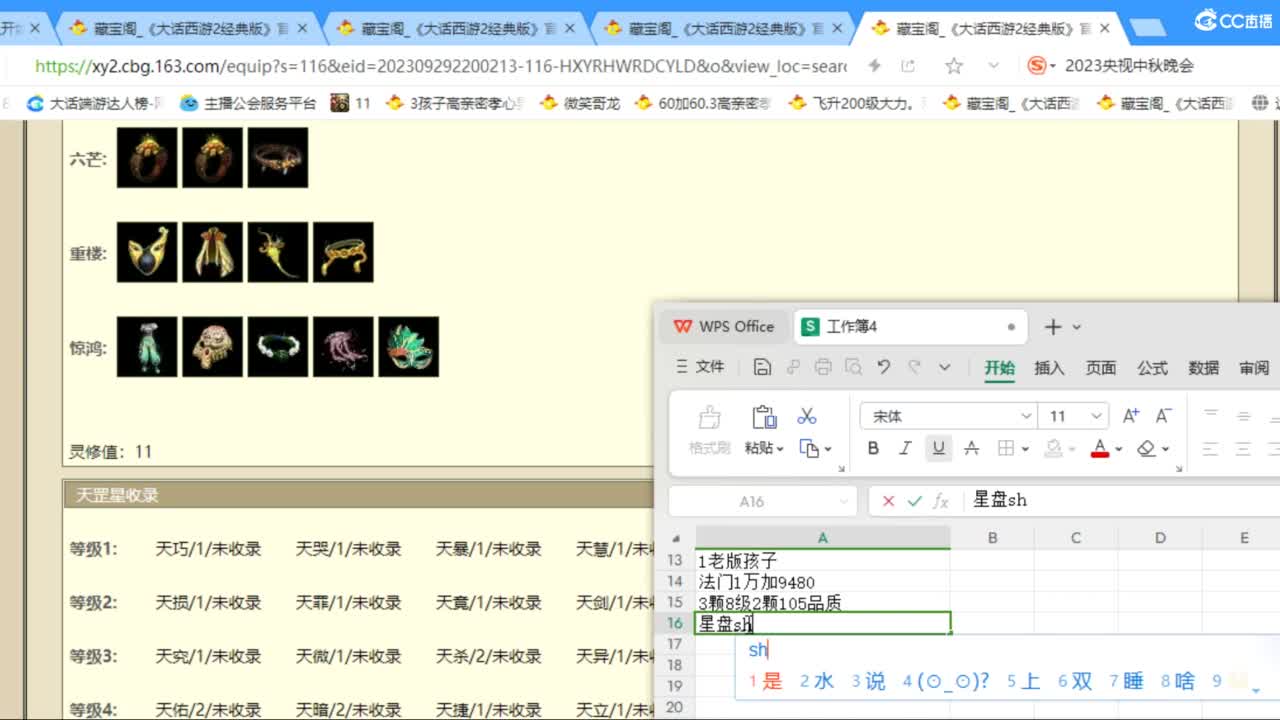1280x720 pixels.
Task: Close the second browser tab
Action: 302,29
